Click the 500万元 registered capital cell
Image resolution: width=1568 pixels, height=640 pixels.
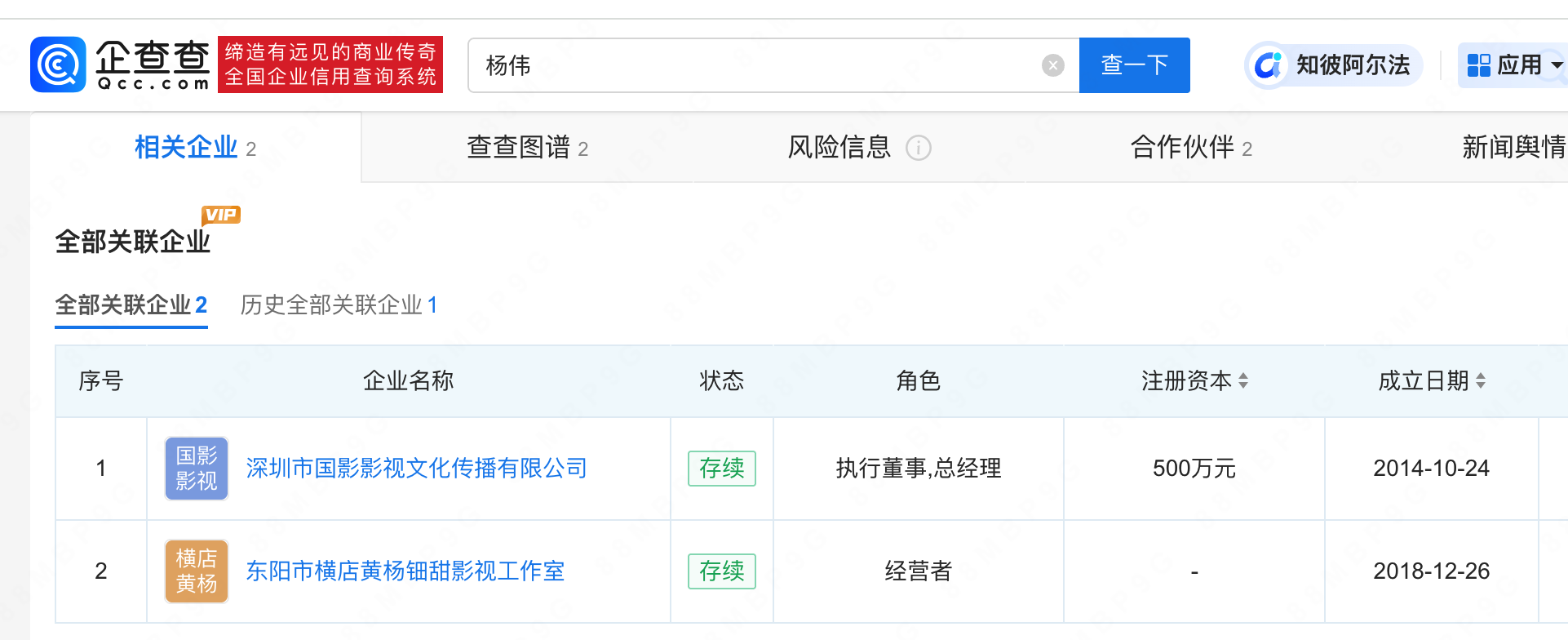coord(1194,469)
